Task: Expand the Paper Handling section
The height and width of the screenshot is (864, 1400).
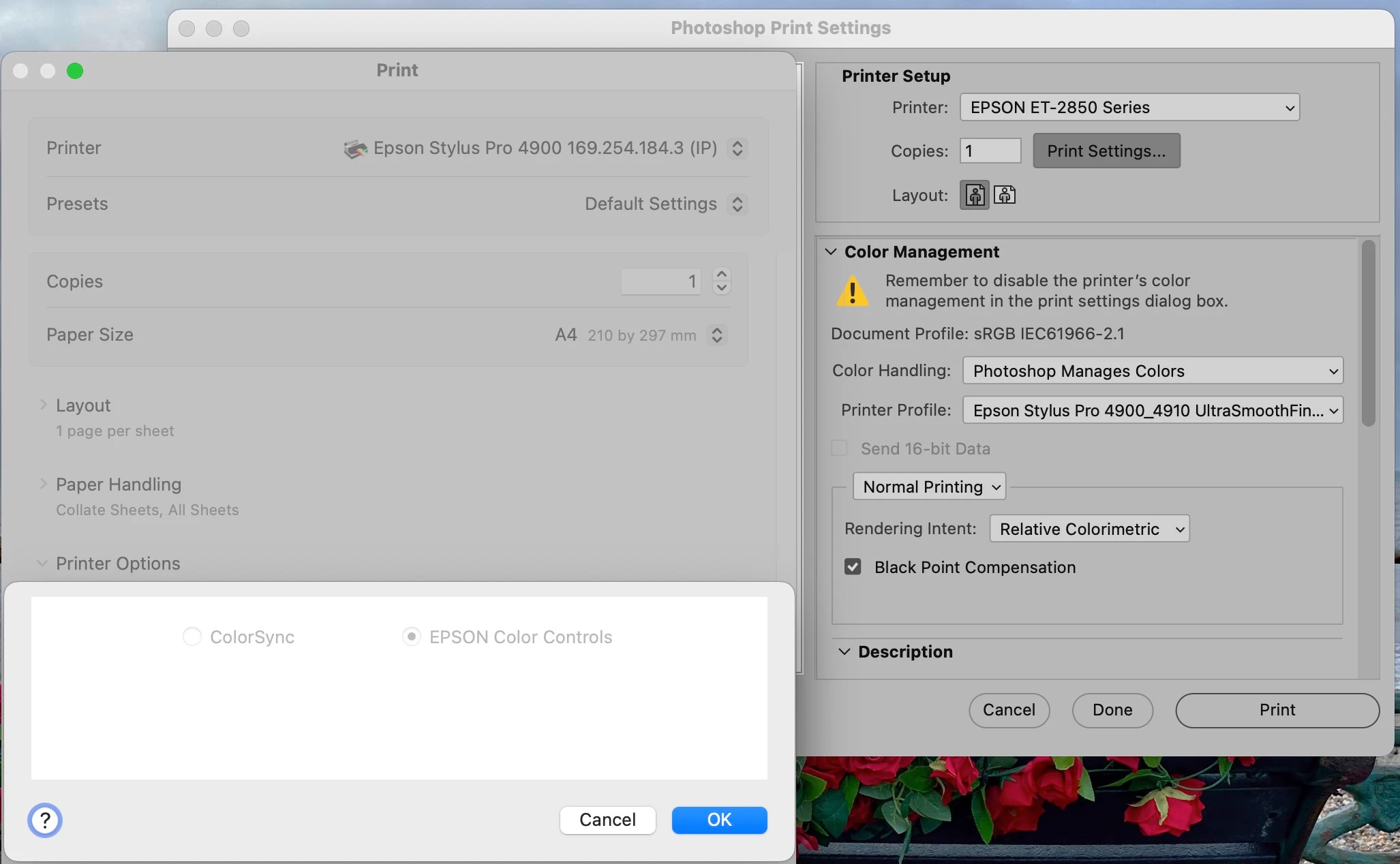Action: click(x=43, y=484)
